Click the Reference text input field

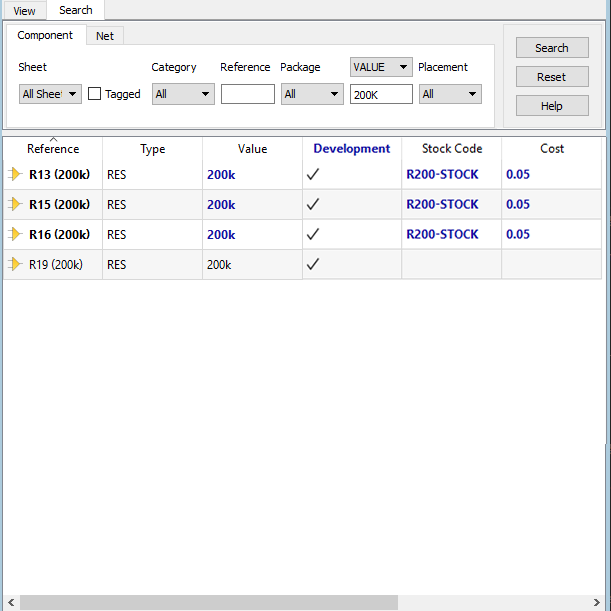coord(248,94)
